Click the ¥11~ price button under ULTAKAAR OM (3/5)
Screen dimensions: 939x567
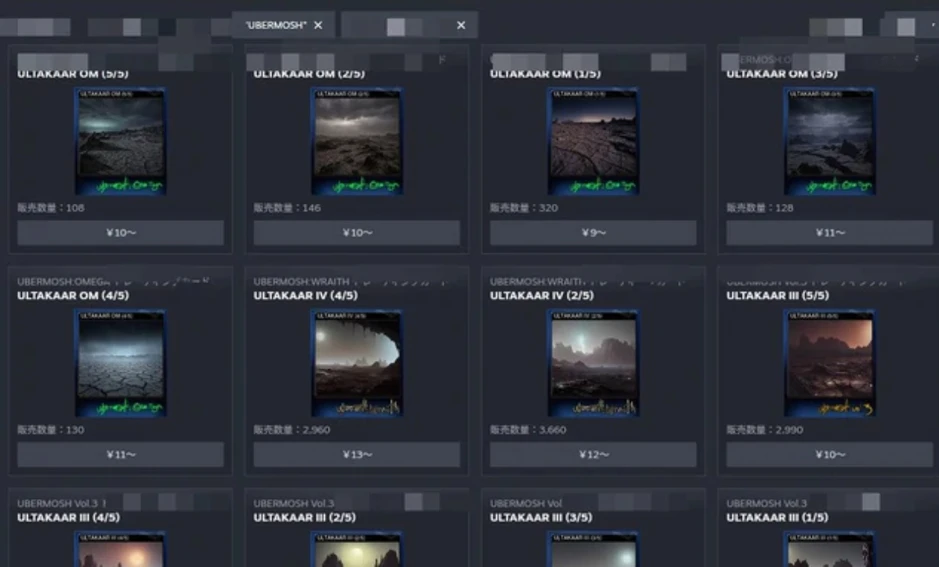(x=829, y=232)
